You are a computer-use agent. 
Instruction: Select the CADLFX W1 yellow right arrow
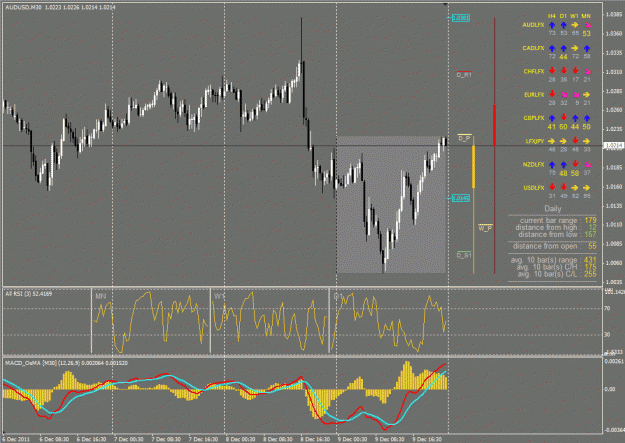point(575,48)
